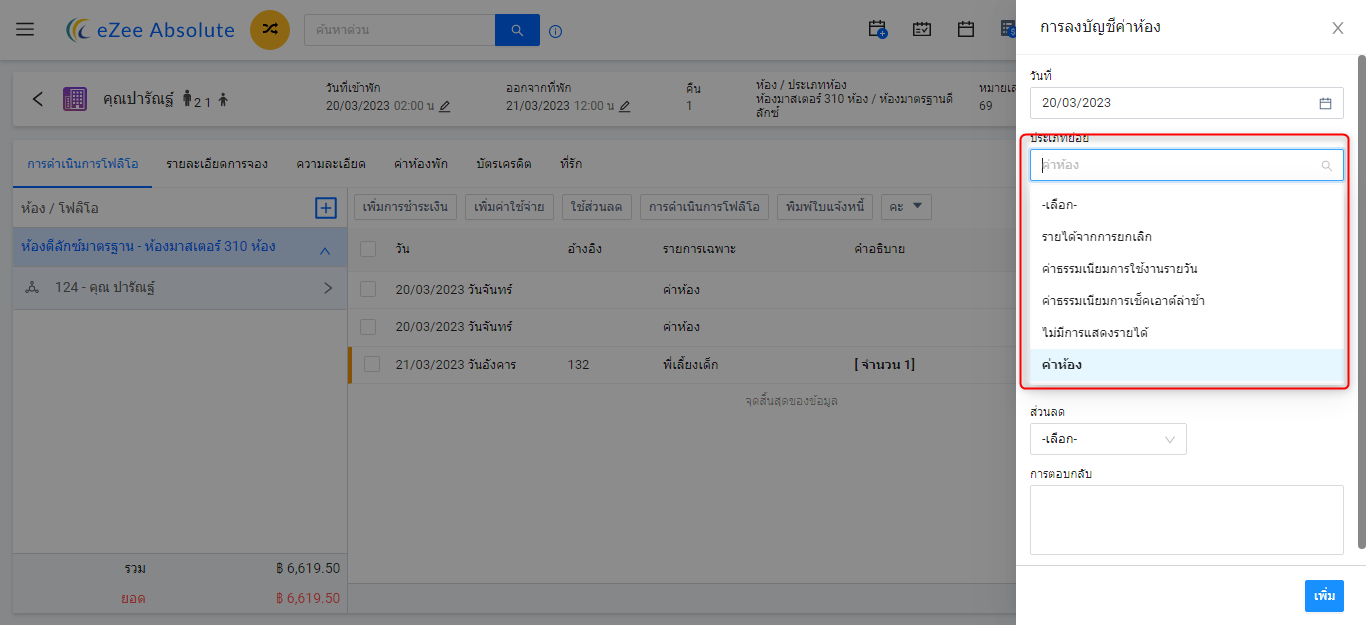Screen dimensions: 1366x625
Task: Click the red ยอด balance ฿ 6,619.50
Action: click(x=308, y=598)
